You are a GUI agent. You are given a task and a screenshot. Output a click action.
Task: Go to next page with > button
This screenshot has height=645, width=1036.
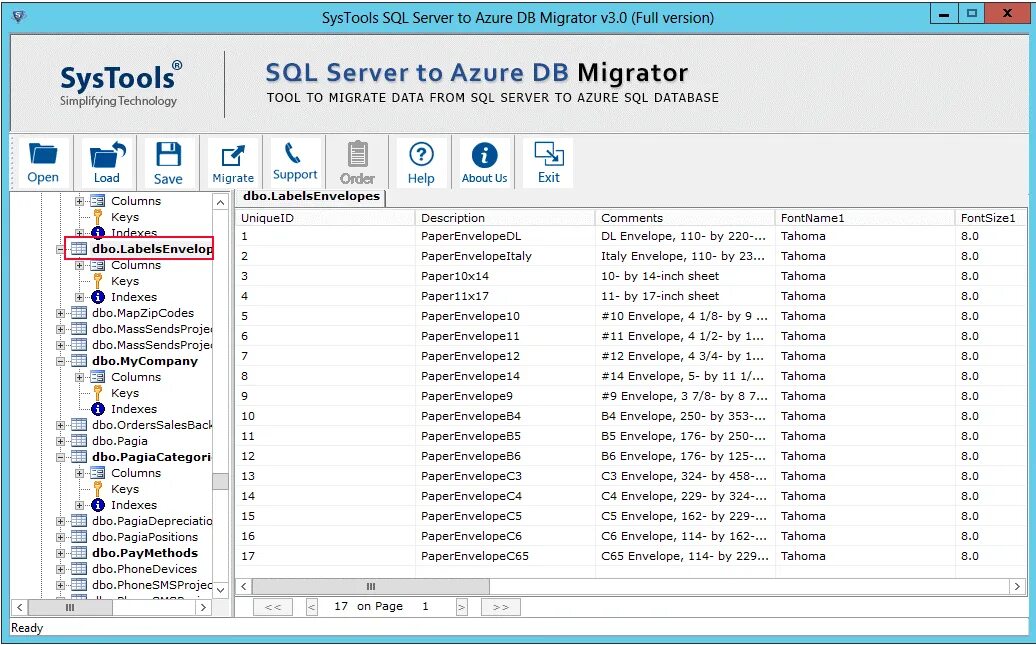[x=461, y=607]
